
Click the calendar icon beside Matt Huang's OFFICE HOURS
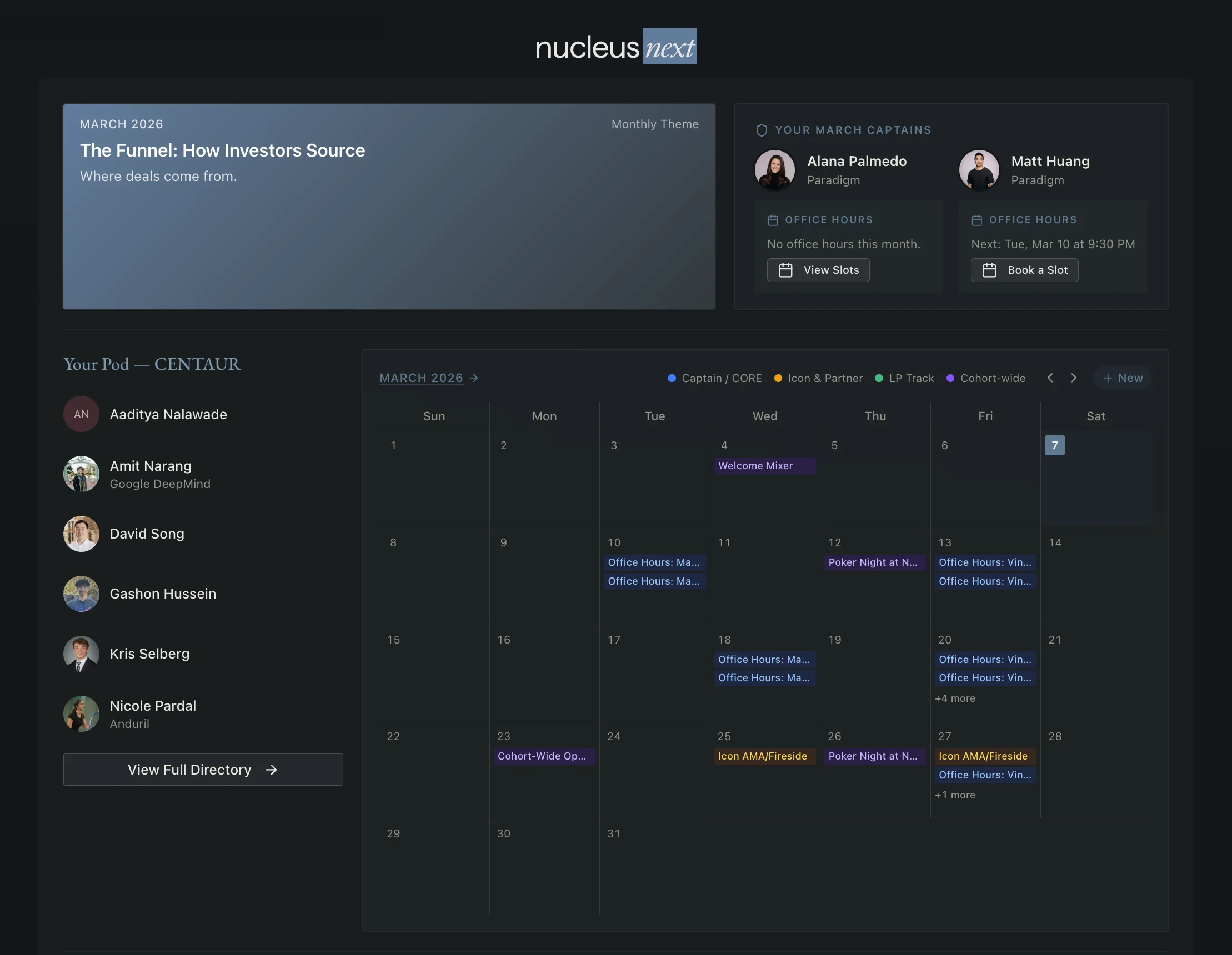coord(978,220)
